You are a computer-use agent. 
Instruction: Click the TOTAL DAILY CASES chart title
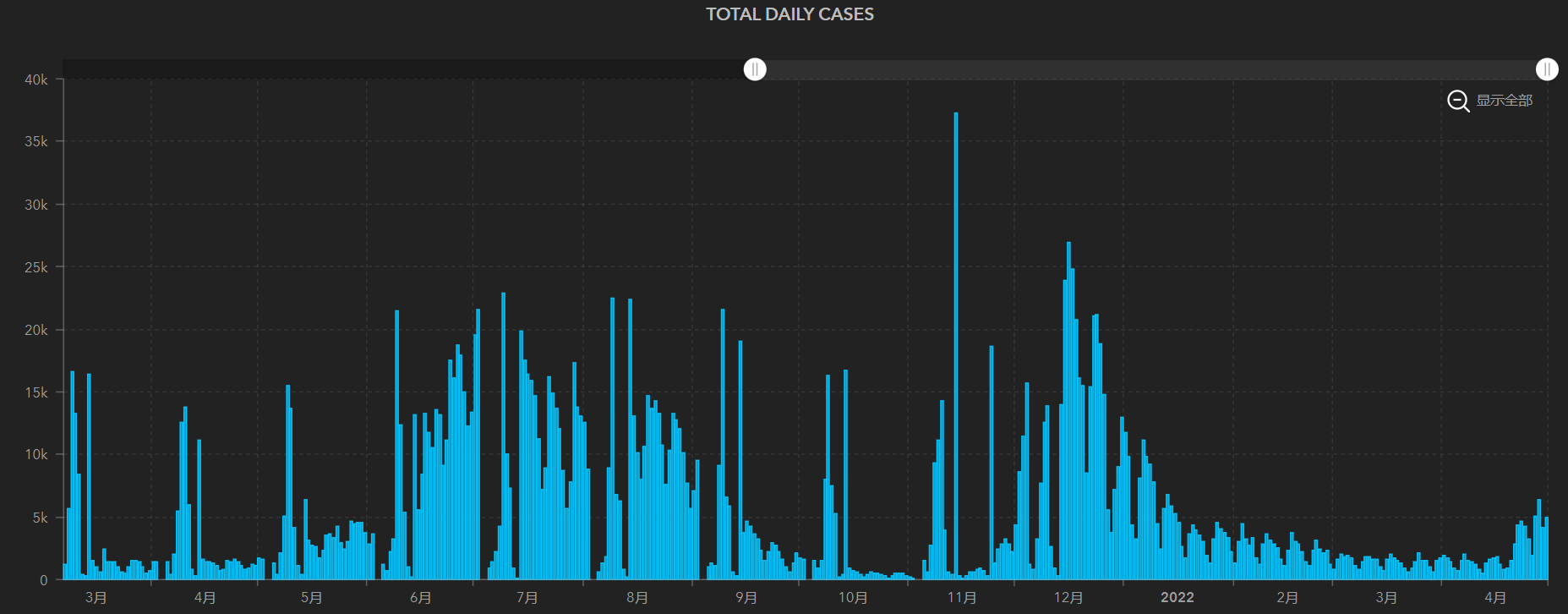click(790, 14)
